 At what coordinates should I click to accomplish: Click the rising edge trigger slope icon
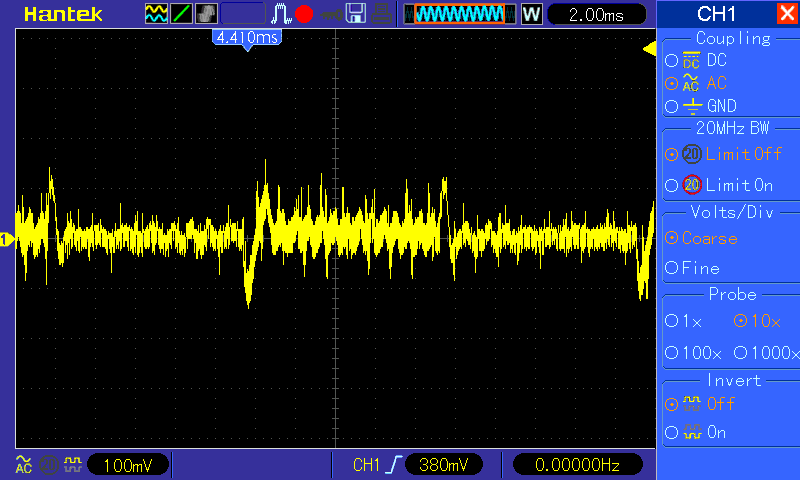tap(394, 465)
